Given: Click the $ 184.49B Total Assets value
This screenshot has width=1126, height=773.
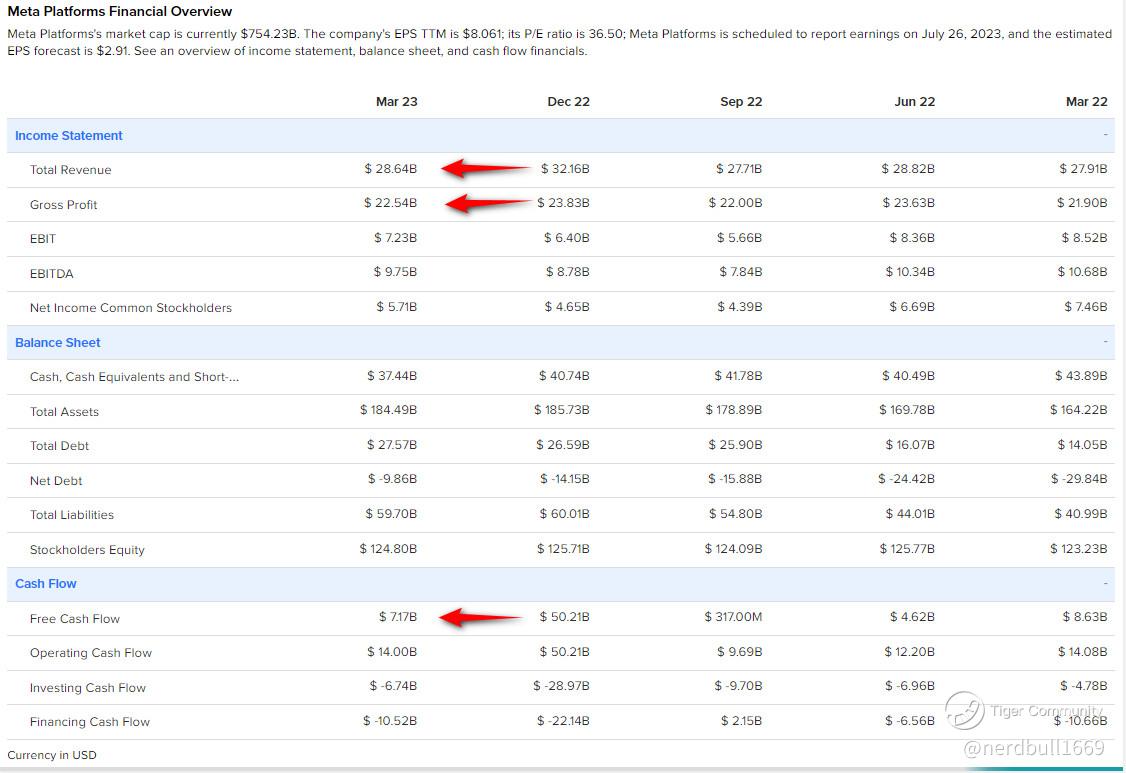Looking at the screenshot, I should pyautogui.click(x=388, y=410).
